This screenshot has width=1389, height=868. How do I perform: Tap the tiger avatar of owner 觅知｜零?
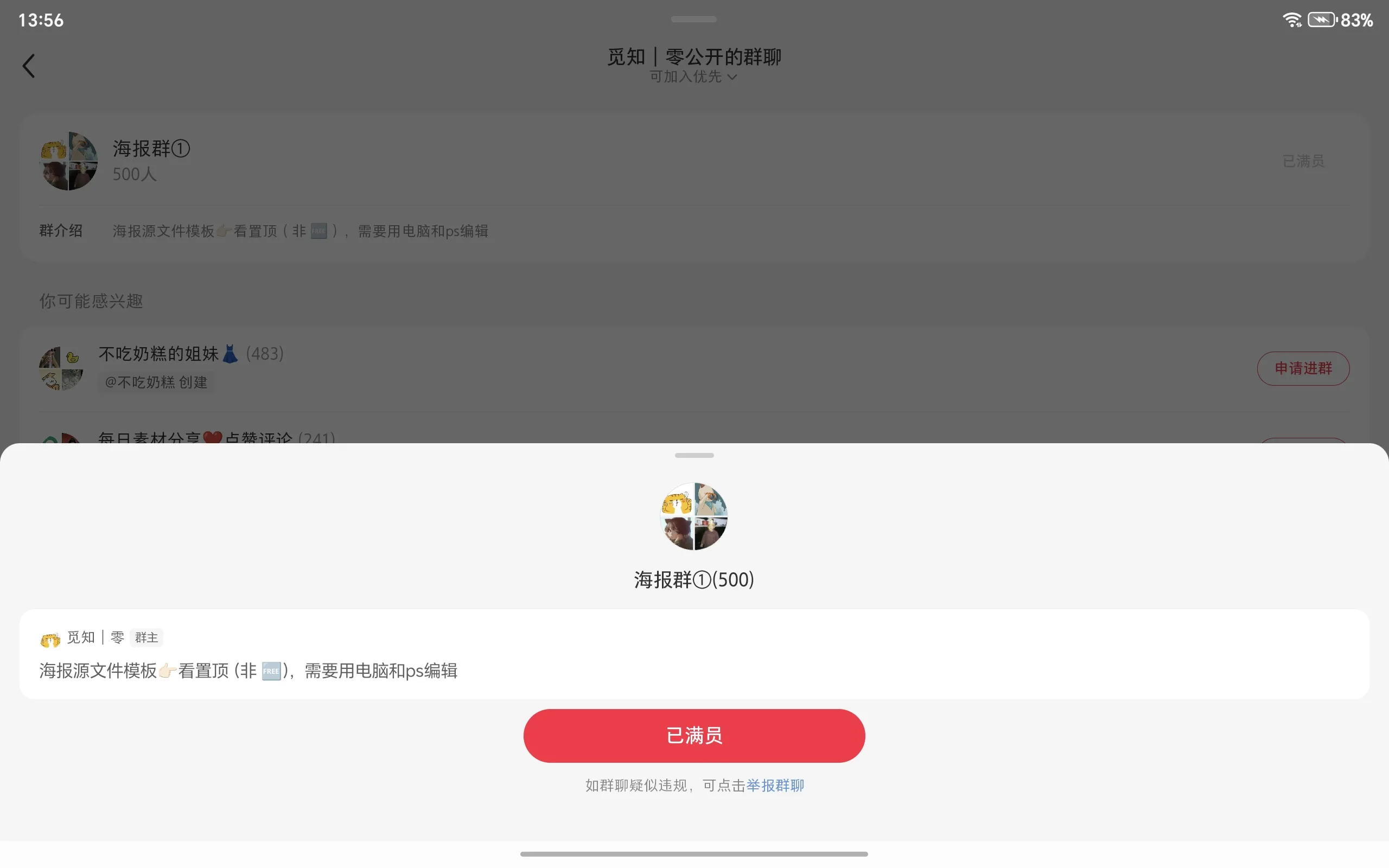50,639
